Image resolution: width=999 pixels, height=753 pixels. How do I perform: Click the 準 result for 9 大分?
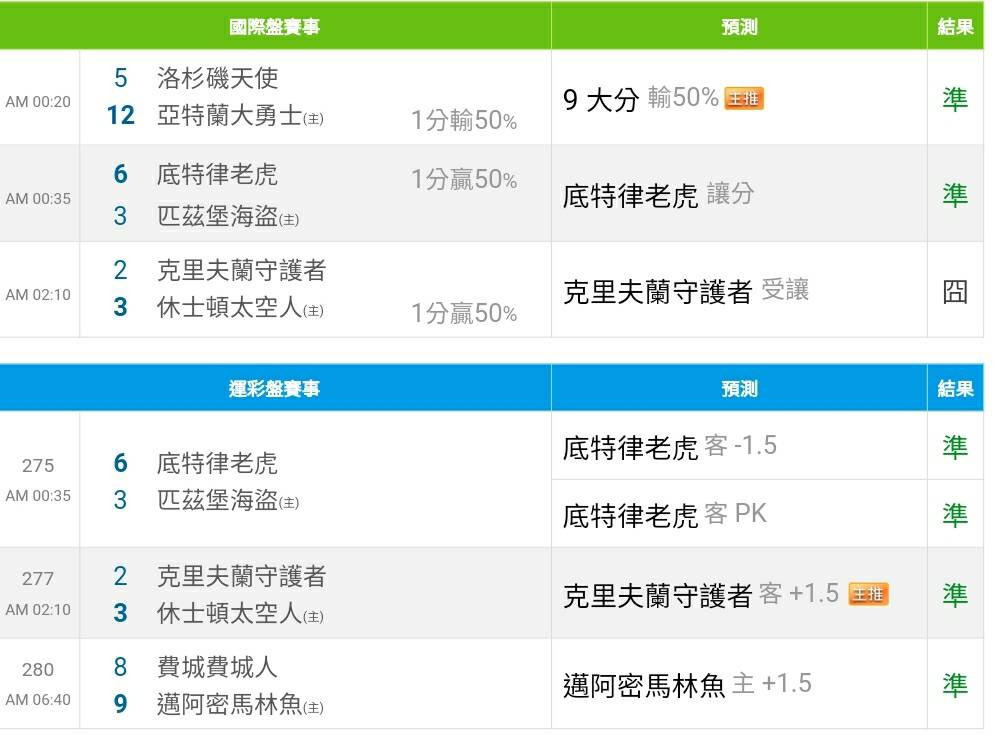pos(955,99)
